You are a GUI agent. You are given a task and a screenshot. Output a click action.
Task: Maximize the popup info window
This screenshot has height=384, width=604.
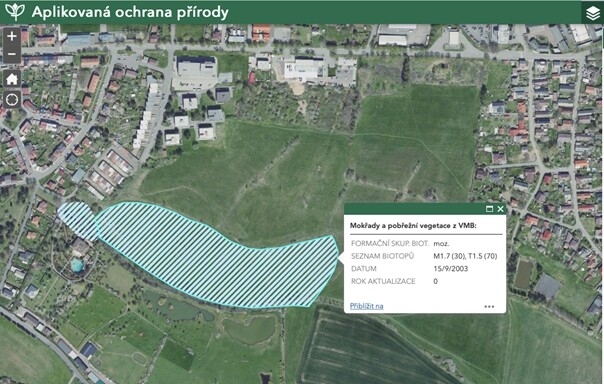pos(489,209)
